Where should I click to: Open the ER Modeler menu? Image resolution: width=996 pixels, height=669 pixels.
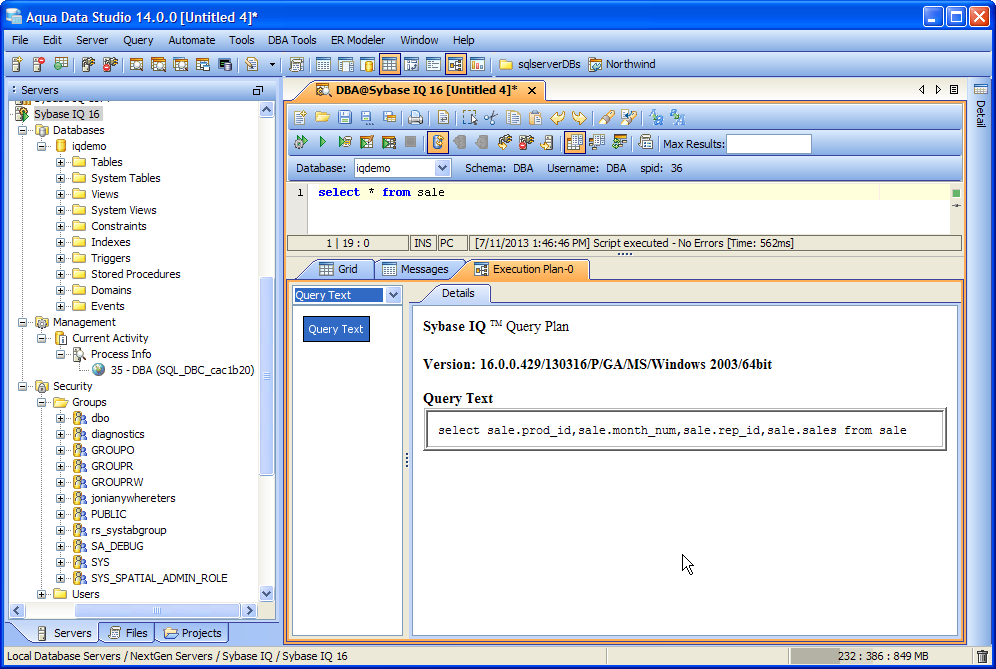click(358, 40)
